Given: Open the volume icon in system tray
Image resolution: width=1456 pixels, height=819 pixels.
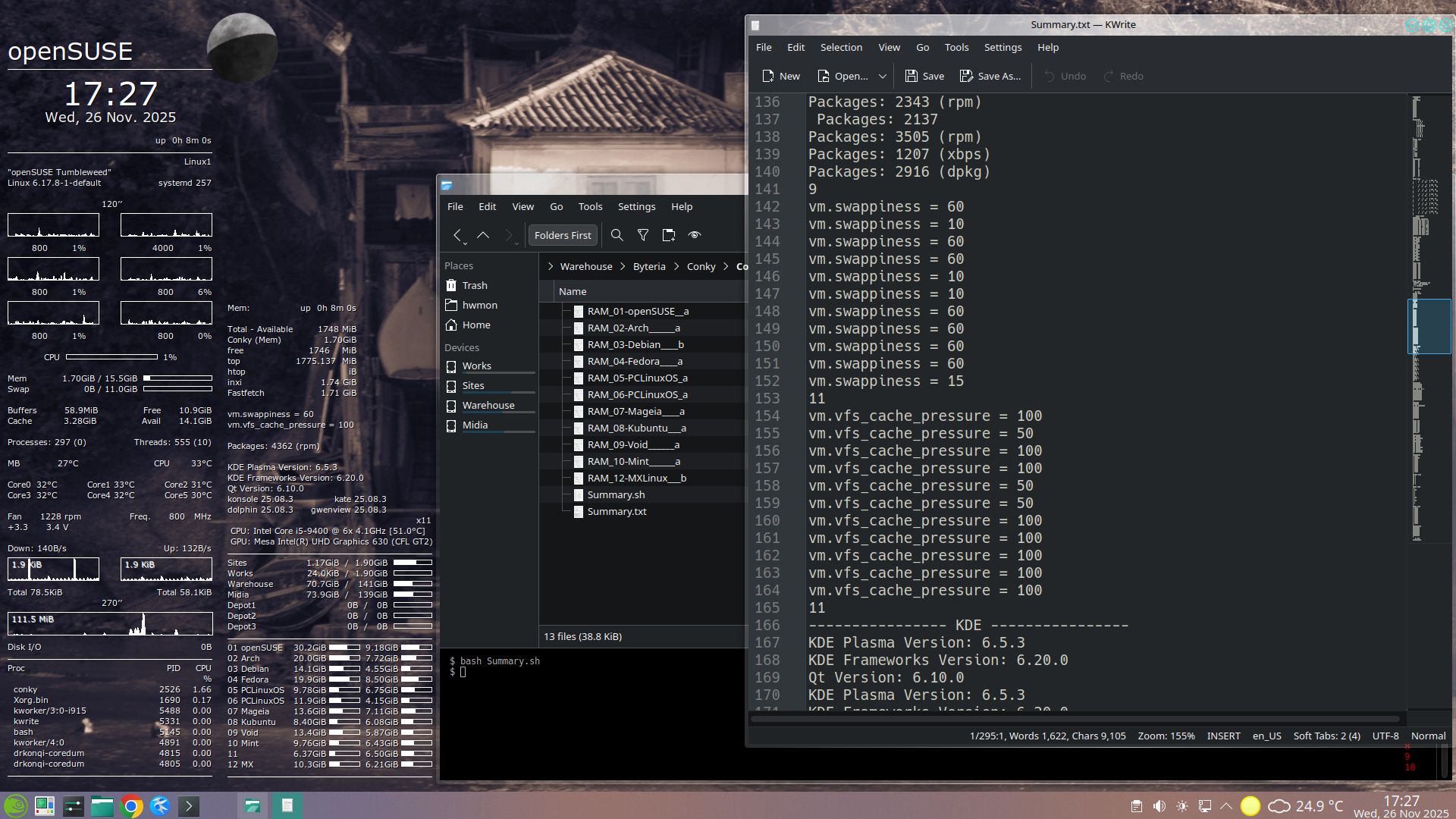Looking at the screenshot, I should (x=1159, y=806).
